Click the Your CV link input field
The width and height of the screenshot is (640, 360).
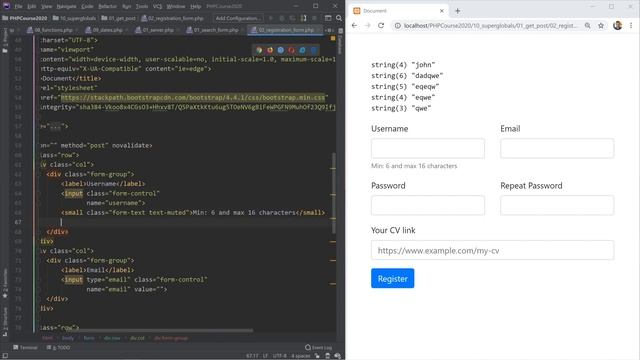click(x=492, y=250)
